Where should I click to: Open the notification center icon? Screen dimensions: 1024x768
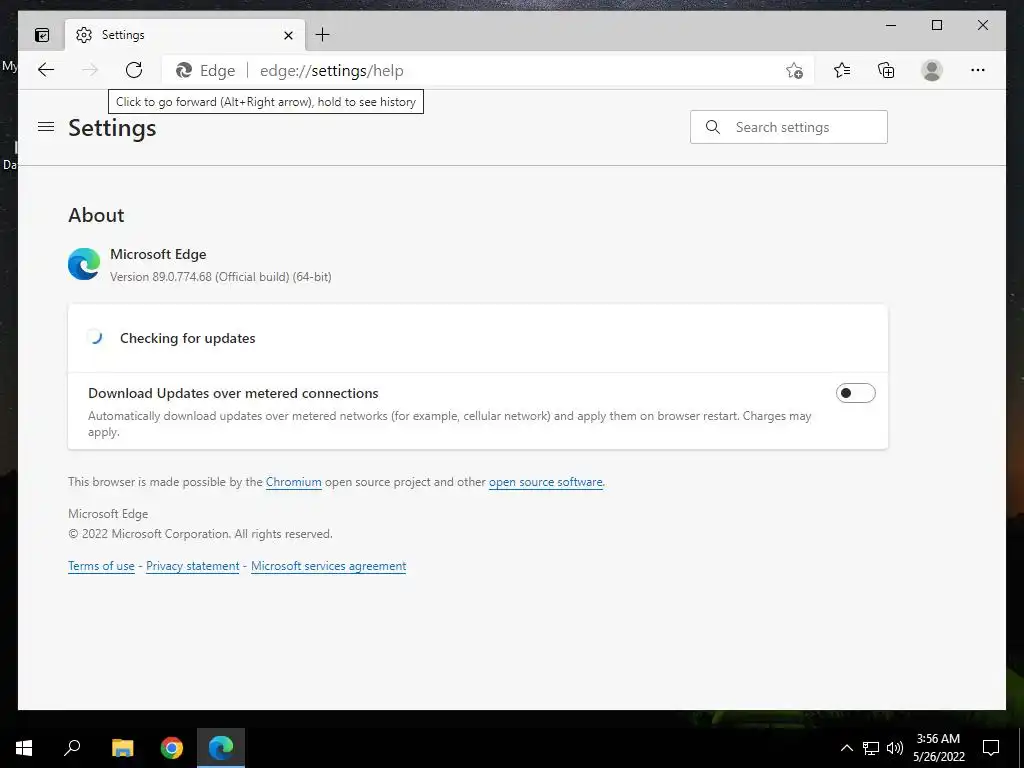click(991, 748)
